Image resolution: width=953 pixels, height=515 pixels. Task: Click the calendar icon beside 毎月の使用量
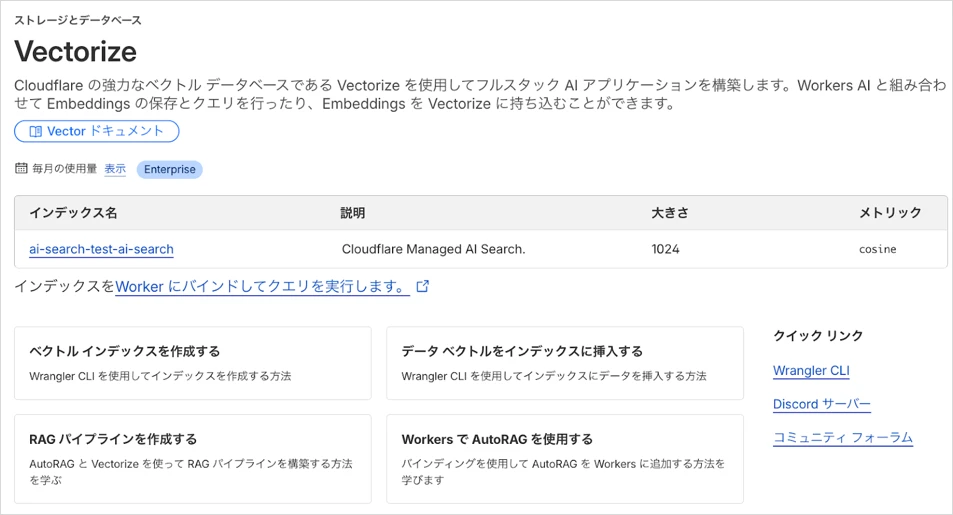pyautogui.click(x=21, y=168)
